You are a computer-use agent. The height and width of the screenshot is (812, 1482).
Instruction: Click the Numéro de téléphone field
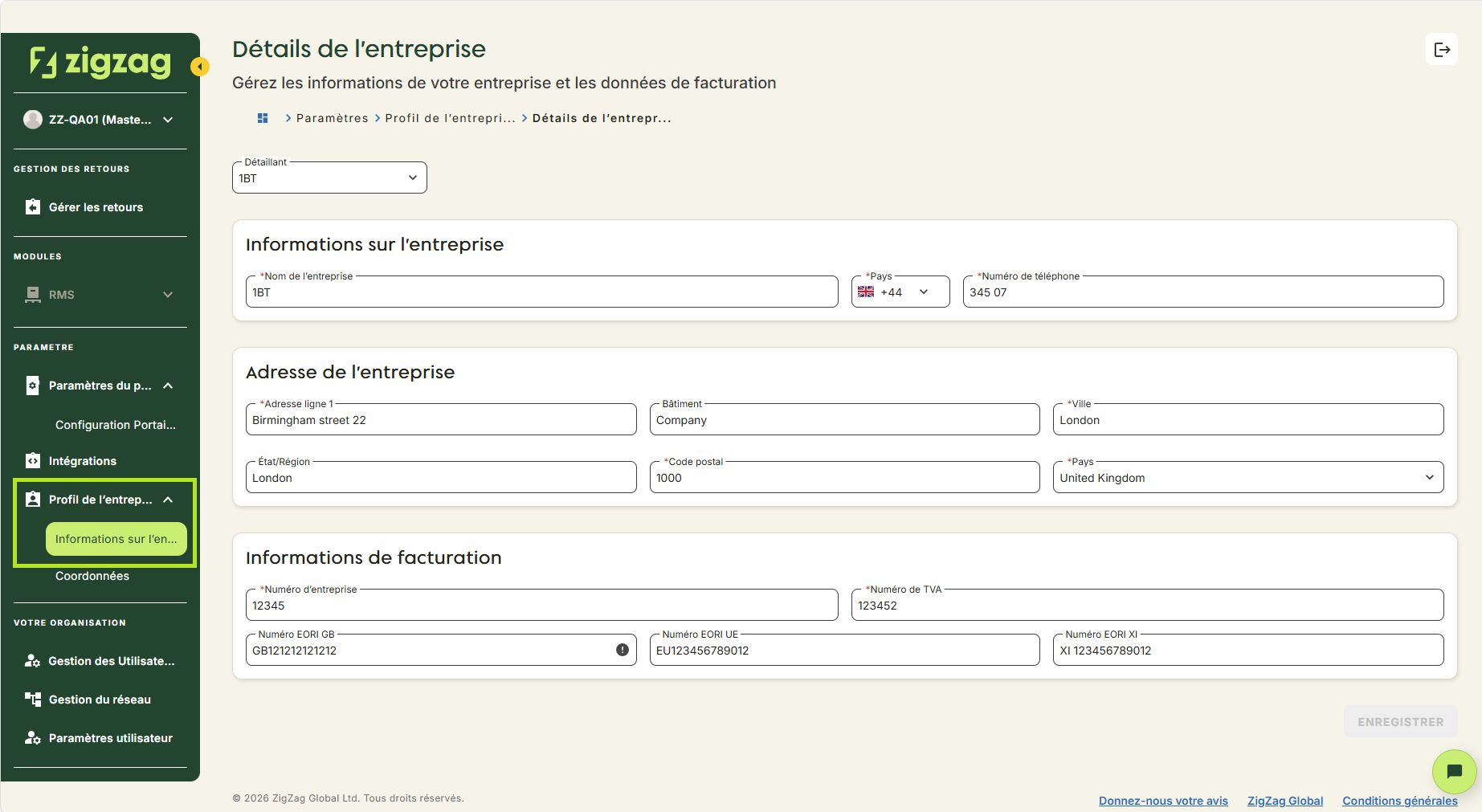[1203, 292]
